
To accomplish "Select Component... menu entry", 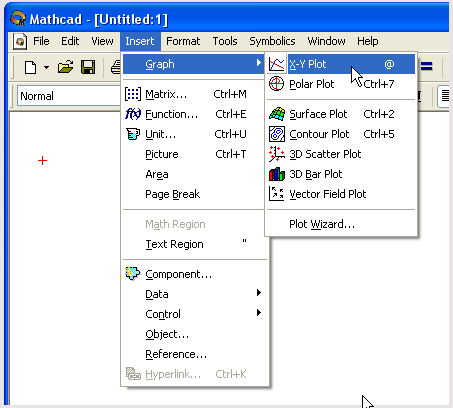I will coord(194,274).
